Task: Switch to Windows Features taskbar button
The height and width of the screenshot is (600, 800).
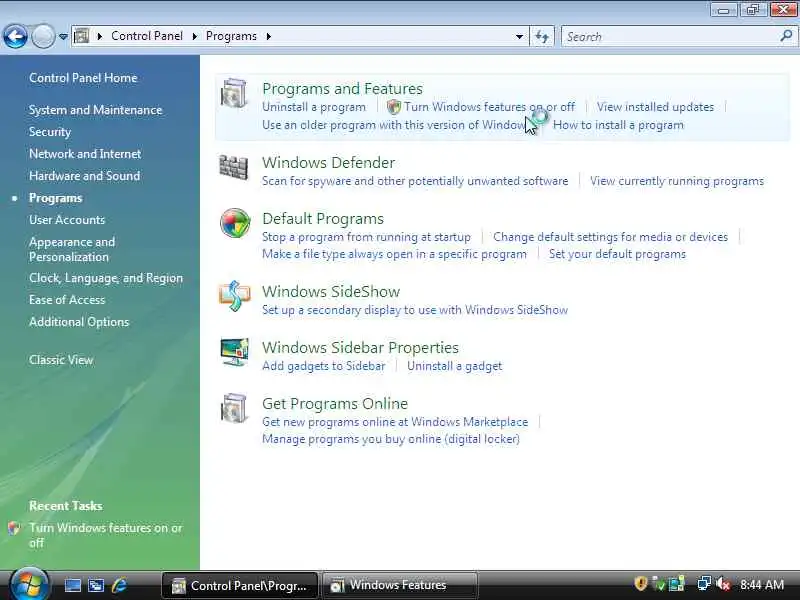Action: click(x=400, y=585)
